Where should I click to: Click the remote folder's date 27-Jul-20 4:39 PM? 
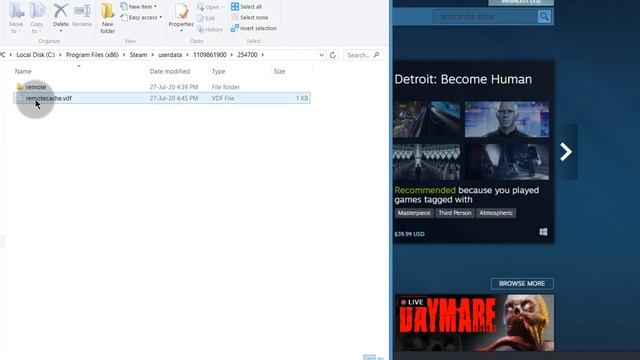[x=174, y=87]
